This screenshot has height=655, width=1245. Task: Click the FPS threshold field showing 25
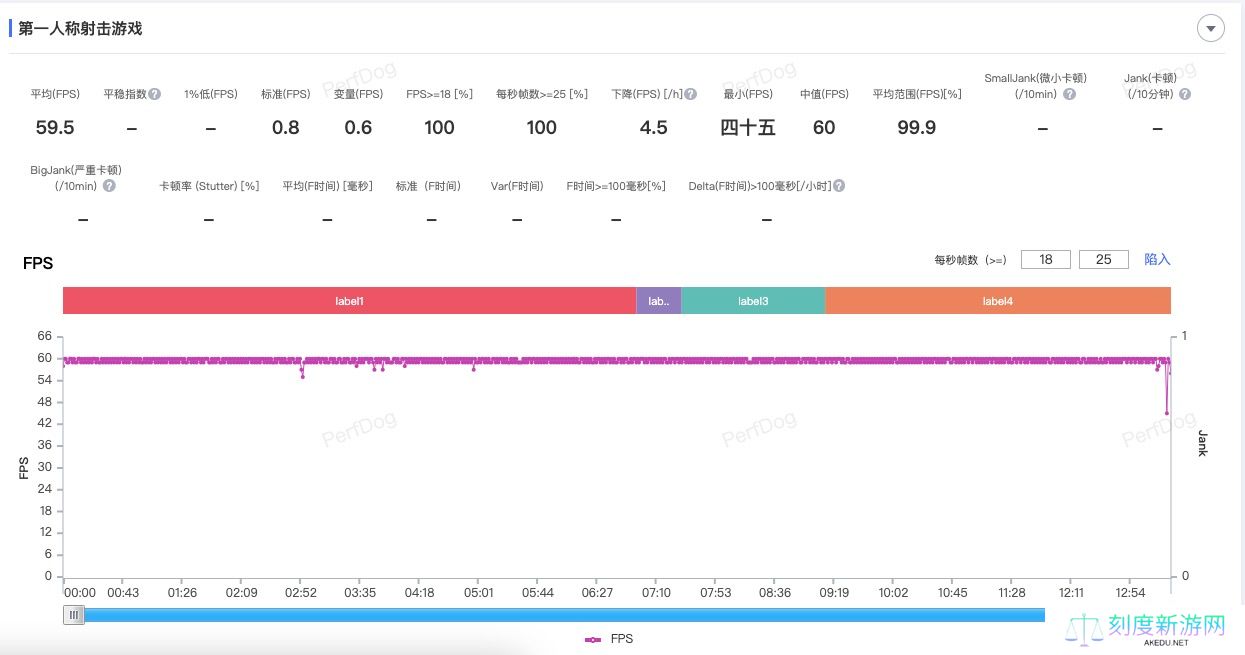pyautogui.click(x=1104, y=259)
